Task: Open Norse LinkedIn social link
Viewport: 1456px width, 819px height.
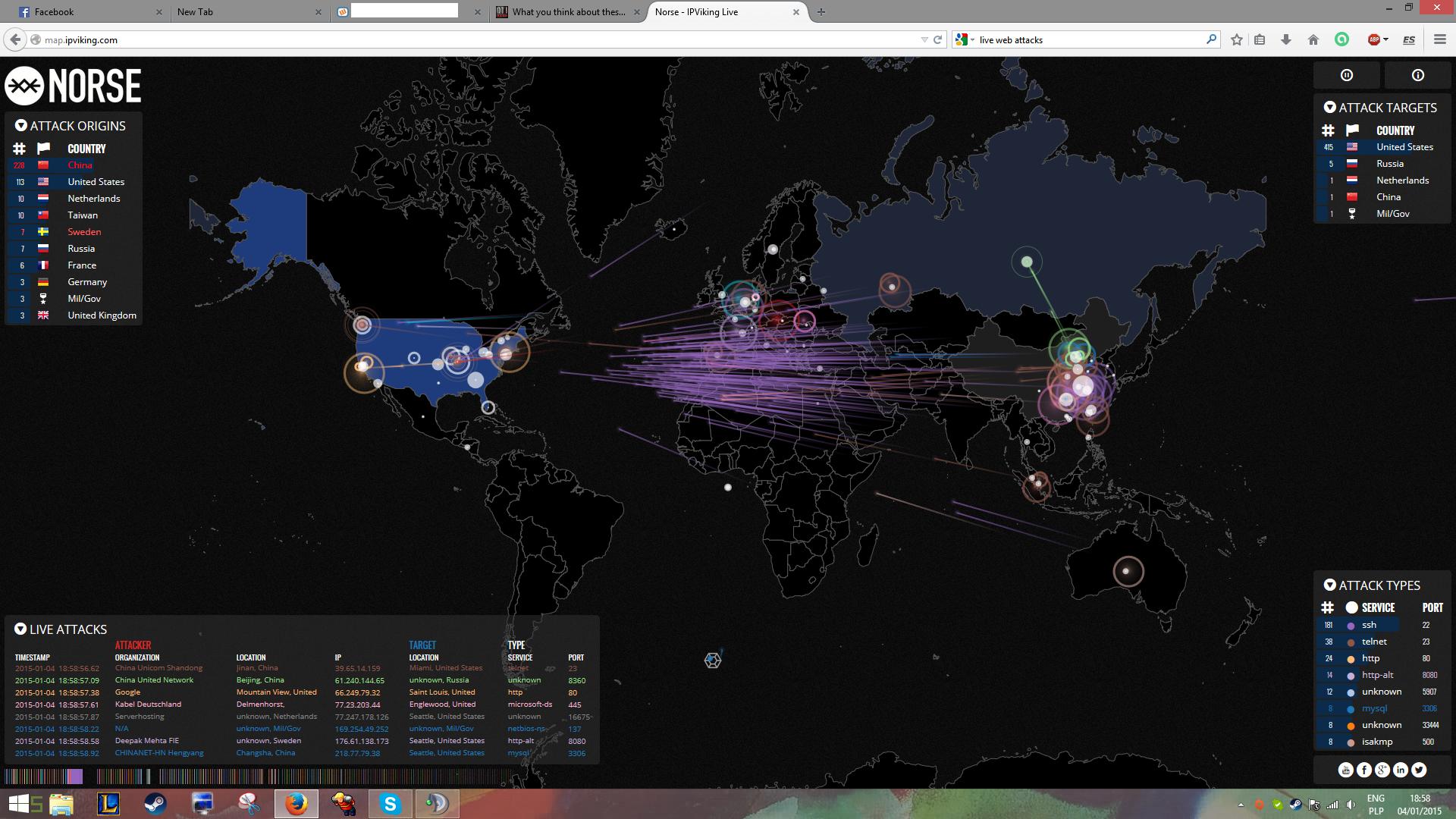Action: tap(1400, 770)
